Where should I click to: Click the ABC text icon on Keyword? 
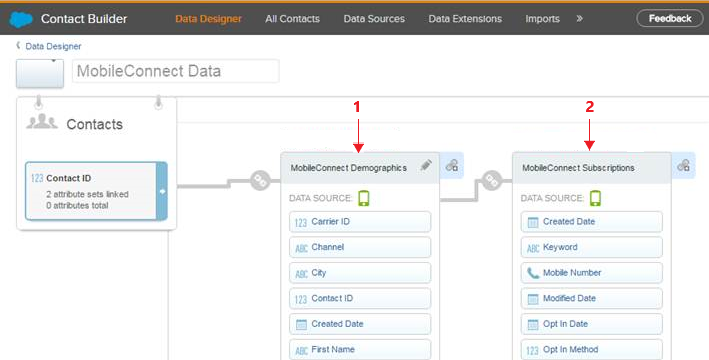(533, 248)
